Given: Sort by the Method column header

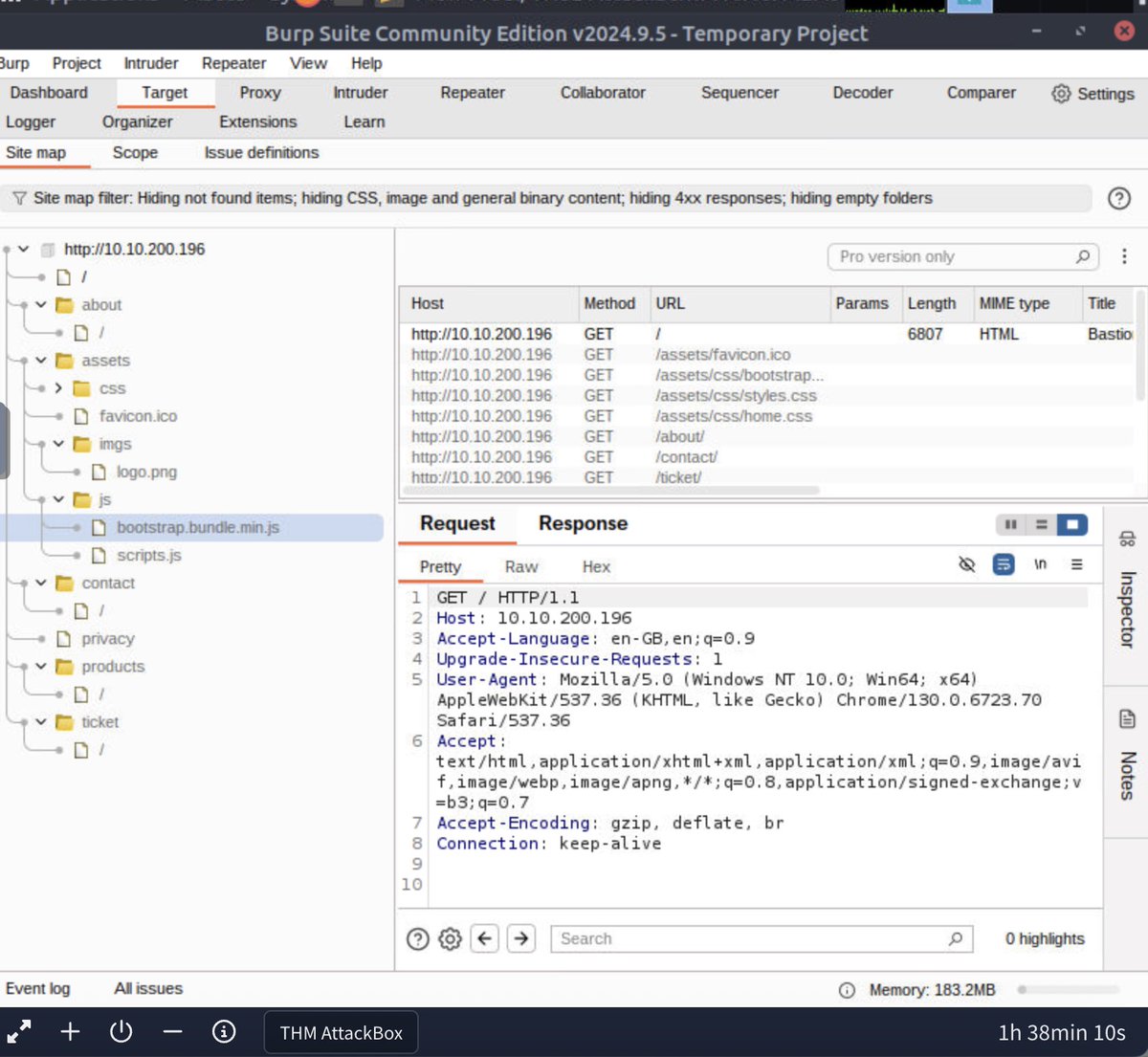Looking at the screenshot, I should (x=609, y=303).
